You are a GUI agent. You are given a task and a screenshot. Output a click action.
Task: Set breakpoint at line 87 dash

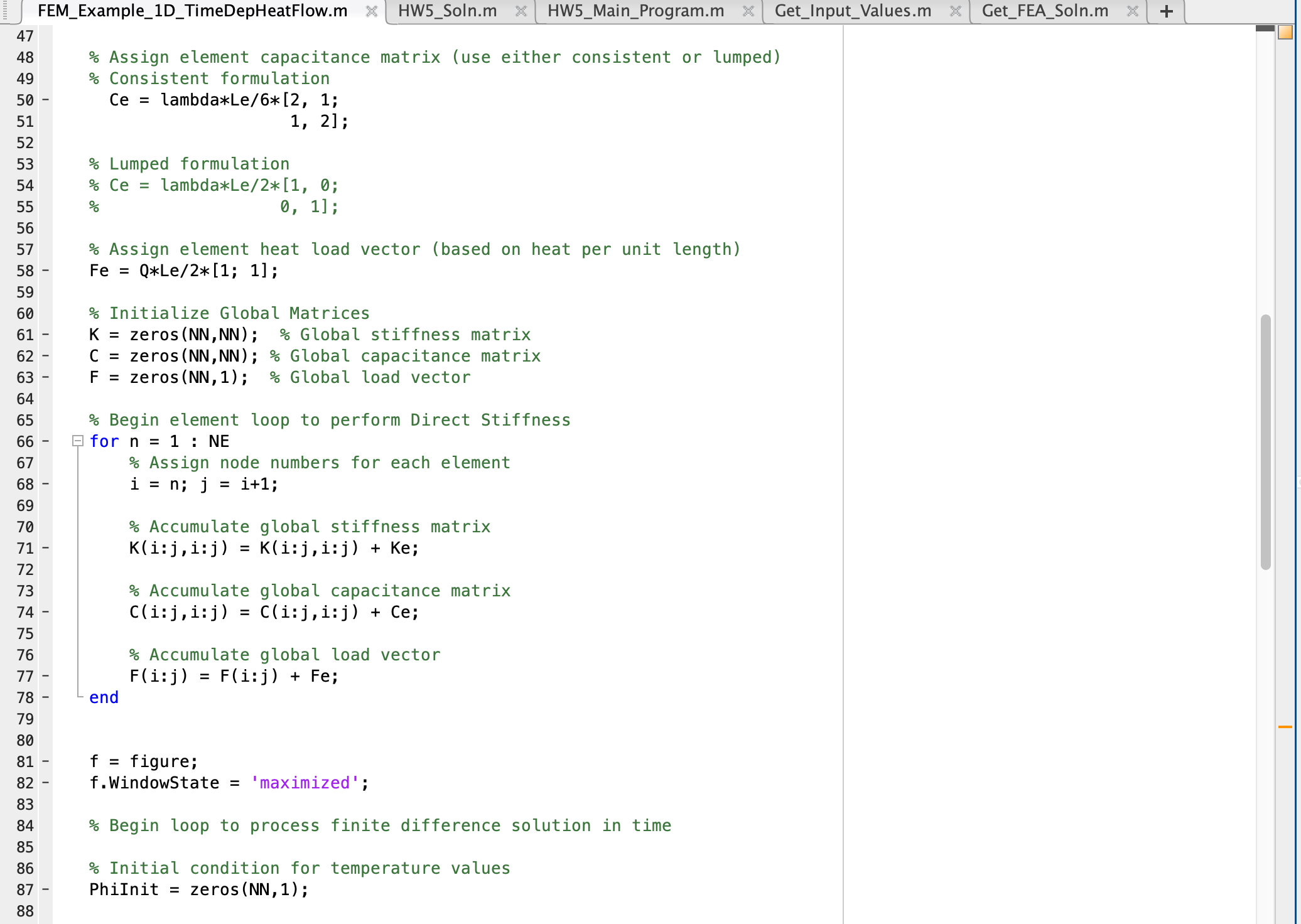coord(45,889)
